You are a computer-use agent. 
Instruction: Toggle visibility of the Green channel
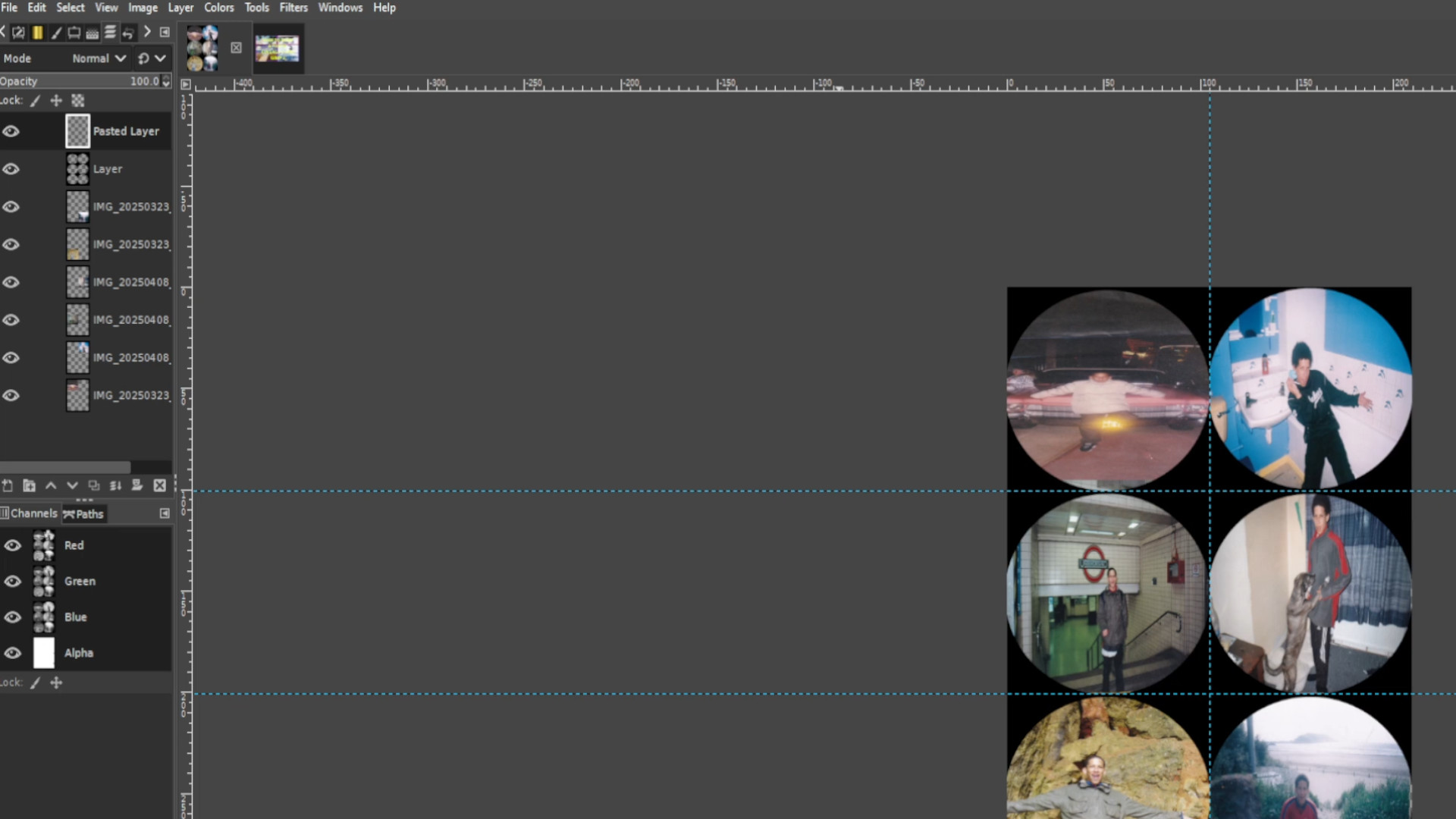[x=12, y=581]
